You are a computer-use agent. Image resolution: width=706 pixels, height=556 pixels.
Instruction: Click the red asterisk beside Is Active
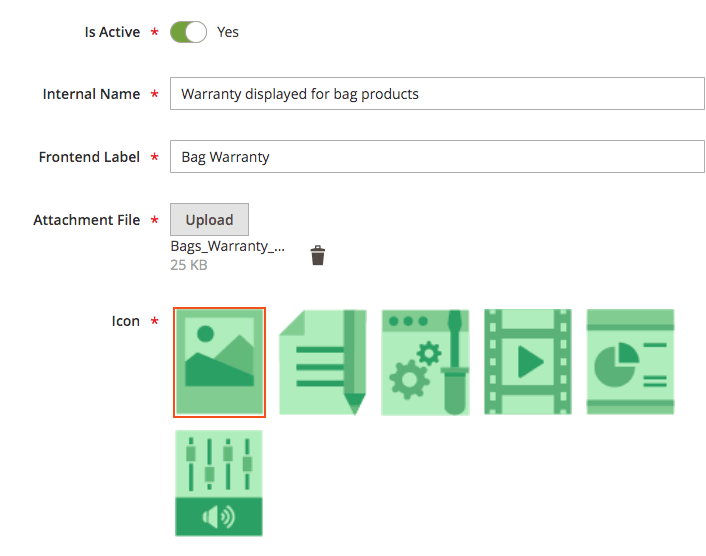tap(154, 33)
